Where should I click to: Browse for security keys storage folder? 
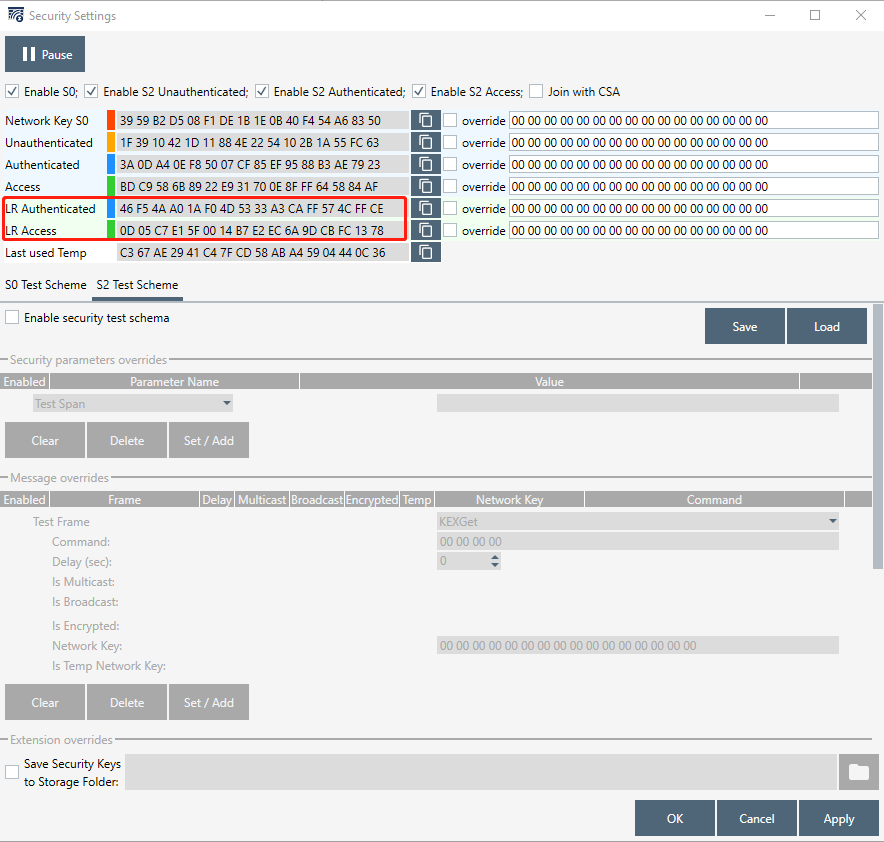coord(858,772)
